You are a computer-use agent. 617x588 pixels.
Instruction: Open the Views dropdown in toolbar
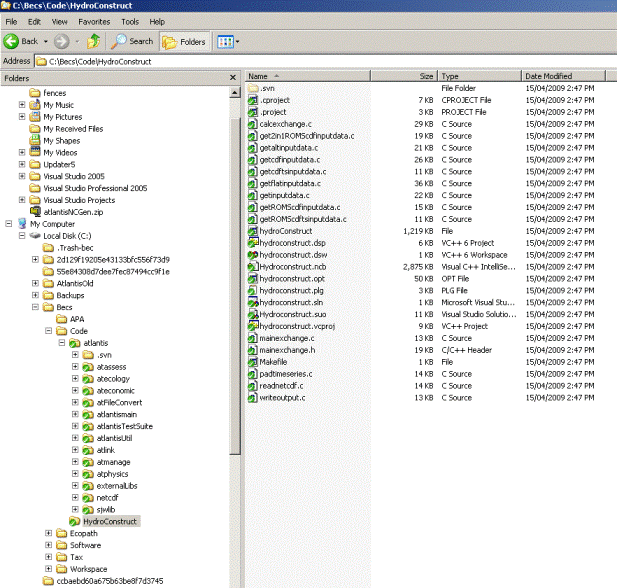226,41
